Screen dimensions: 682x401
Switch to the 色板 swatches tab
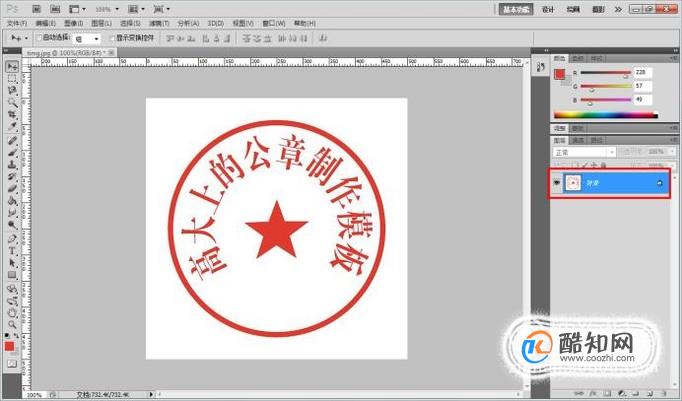click(x=578, y=58)
